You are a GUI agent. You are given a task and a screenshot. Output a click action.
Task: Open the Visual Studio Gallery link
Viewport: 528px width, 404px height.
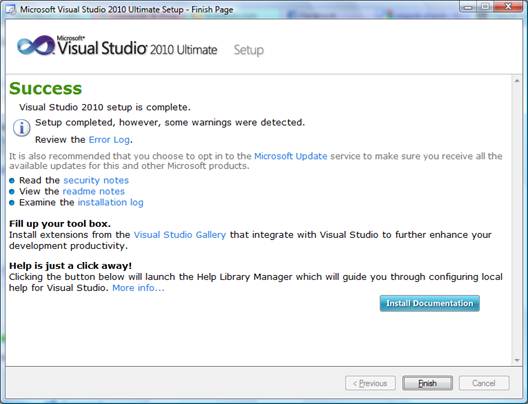(180, 235)
